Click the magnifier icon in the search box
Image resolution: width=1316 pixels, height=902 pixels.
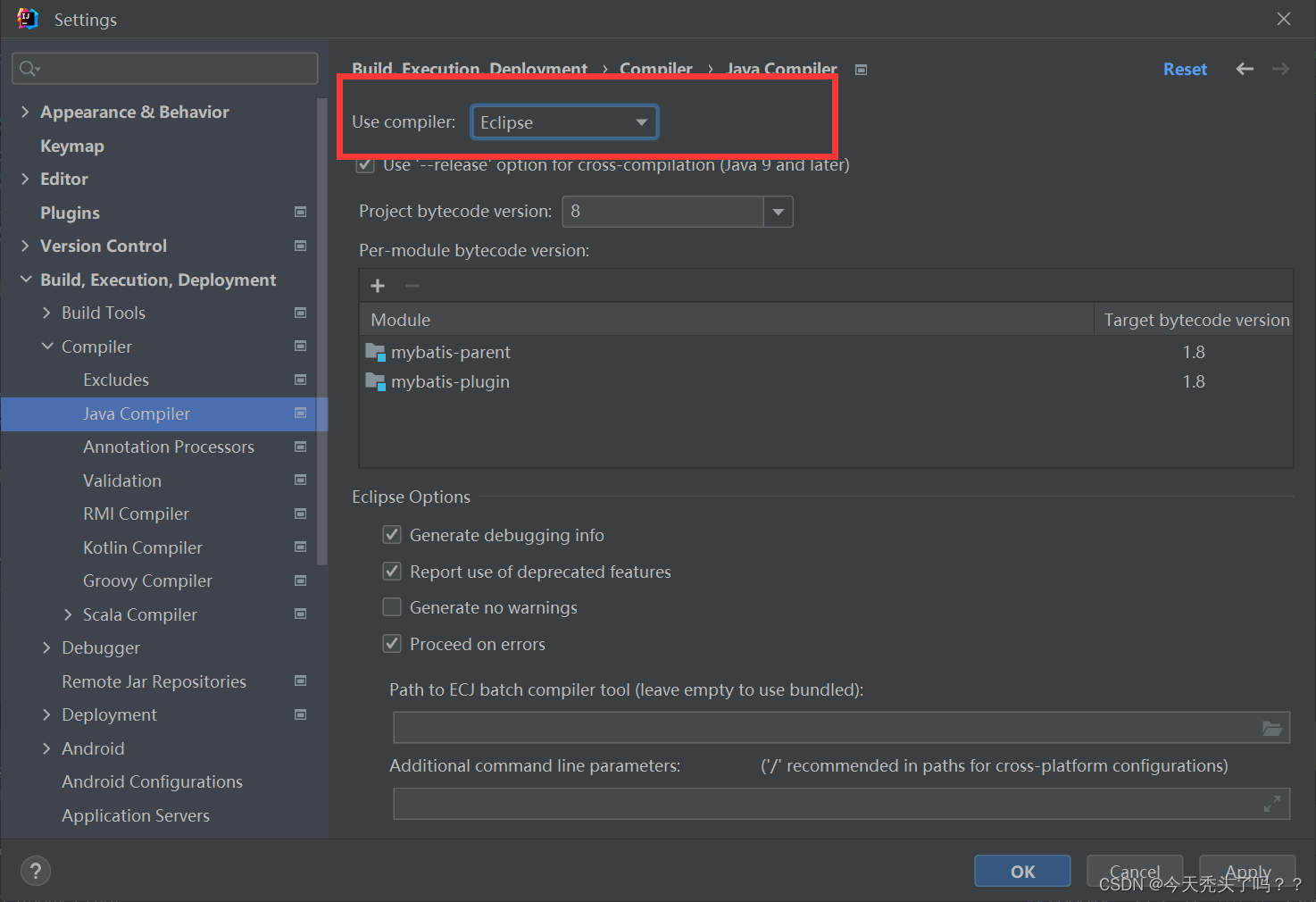28,68
